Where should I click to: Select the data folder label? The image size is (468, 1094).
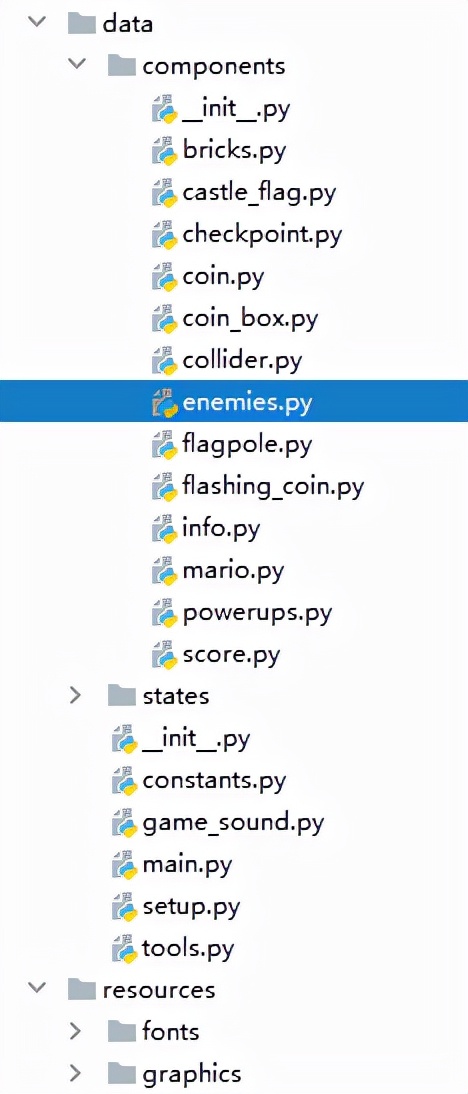click(x=127, y=24)
